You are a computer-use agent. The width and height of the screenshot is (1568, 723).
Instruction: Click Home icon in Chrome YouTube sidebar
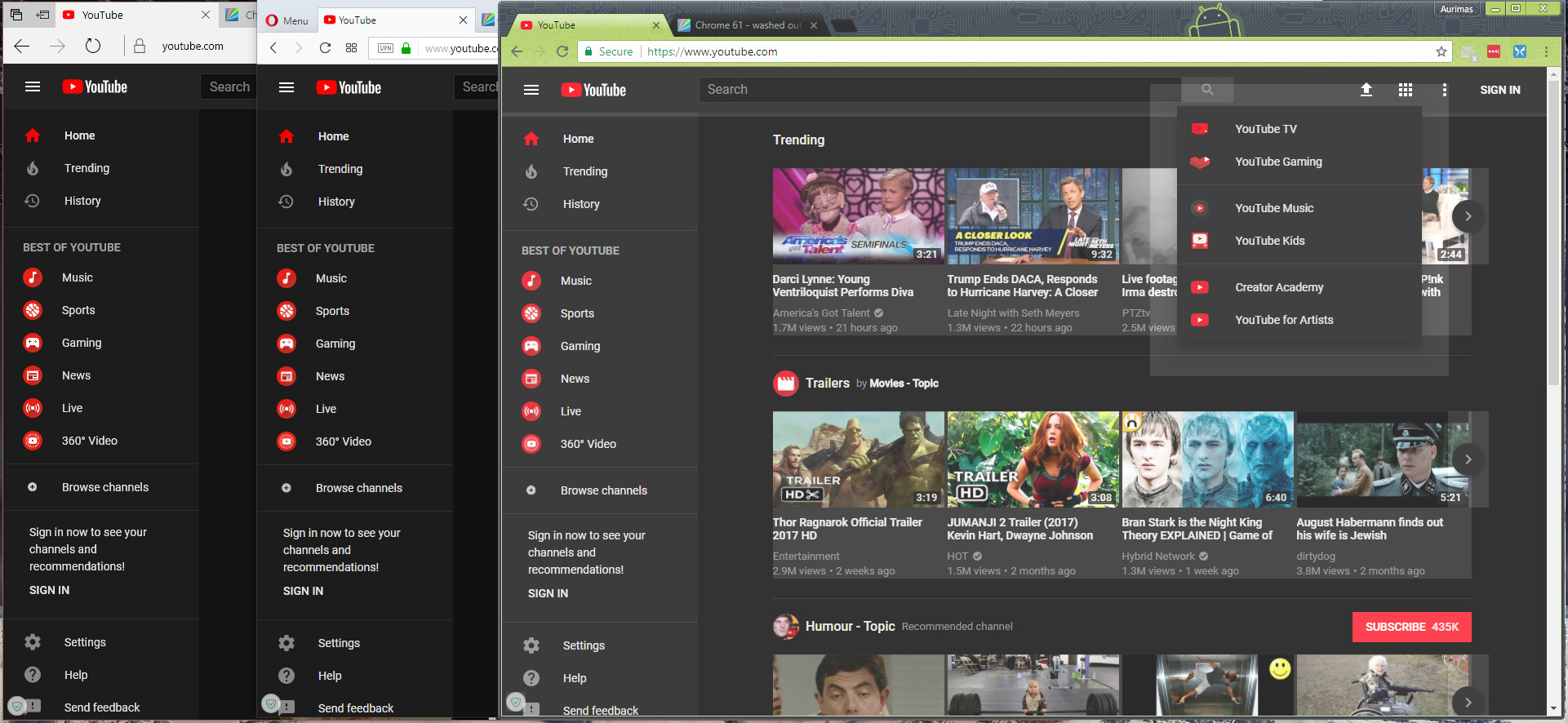[531, 139]
